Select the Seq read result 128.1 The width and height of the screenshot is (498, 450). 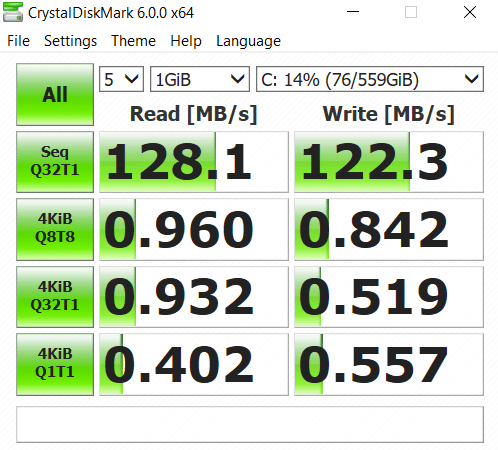[194, 162]
